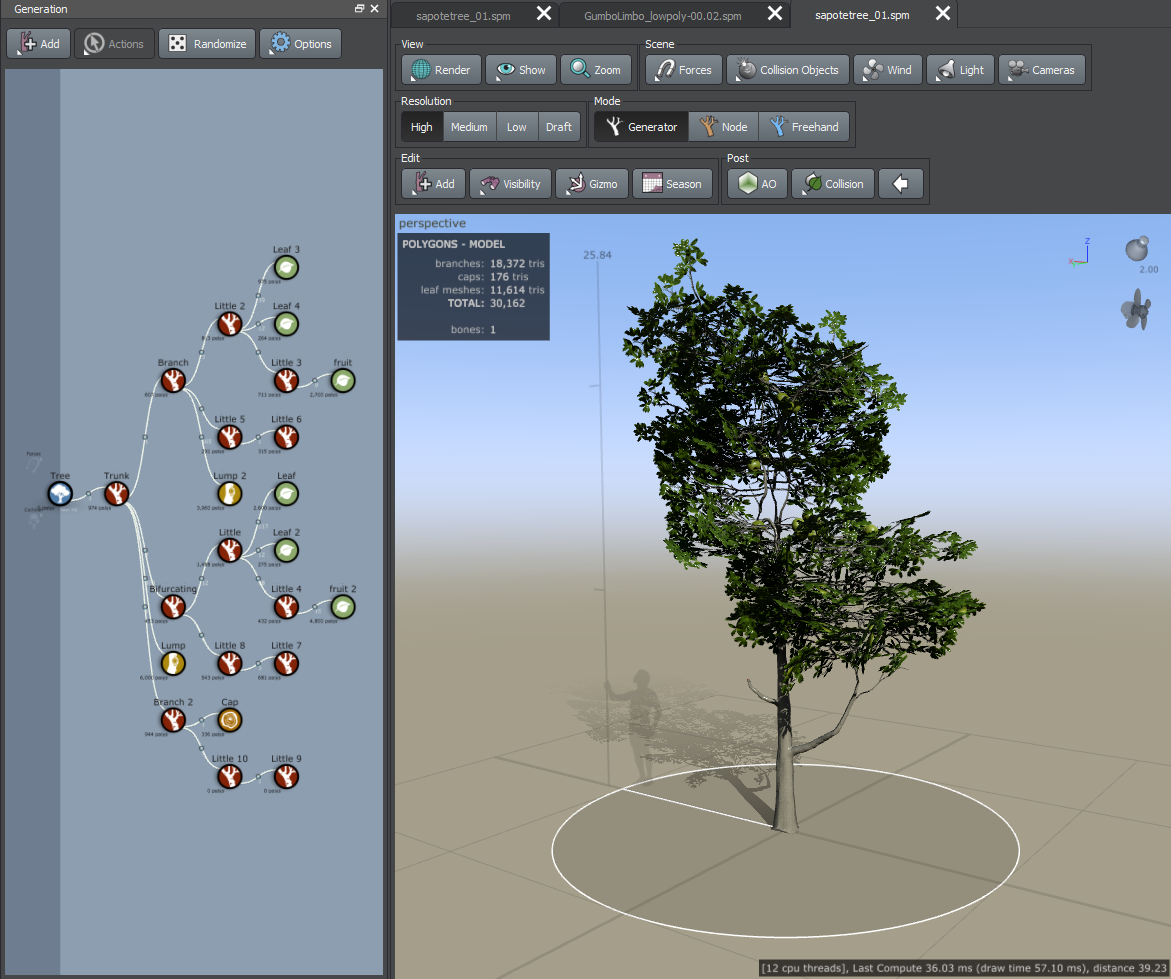This screenshot has height=979, width=1171.
Task: Click the Options button
Action: 300,43
